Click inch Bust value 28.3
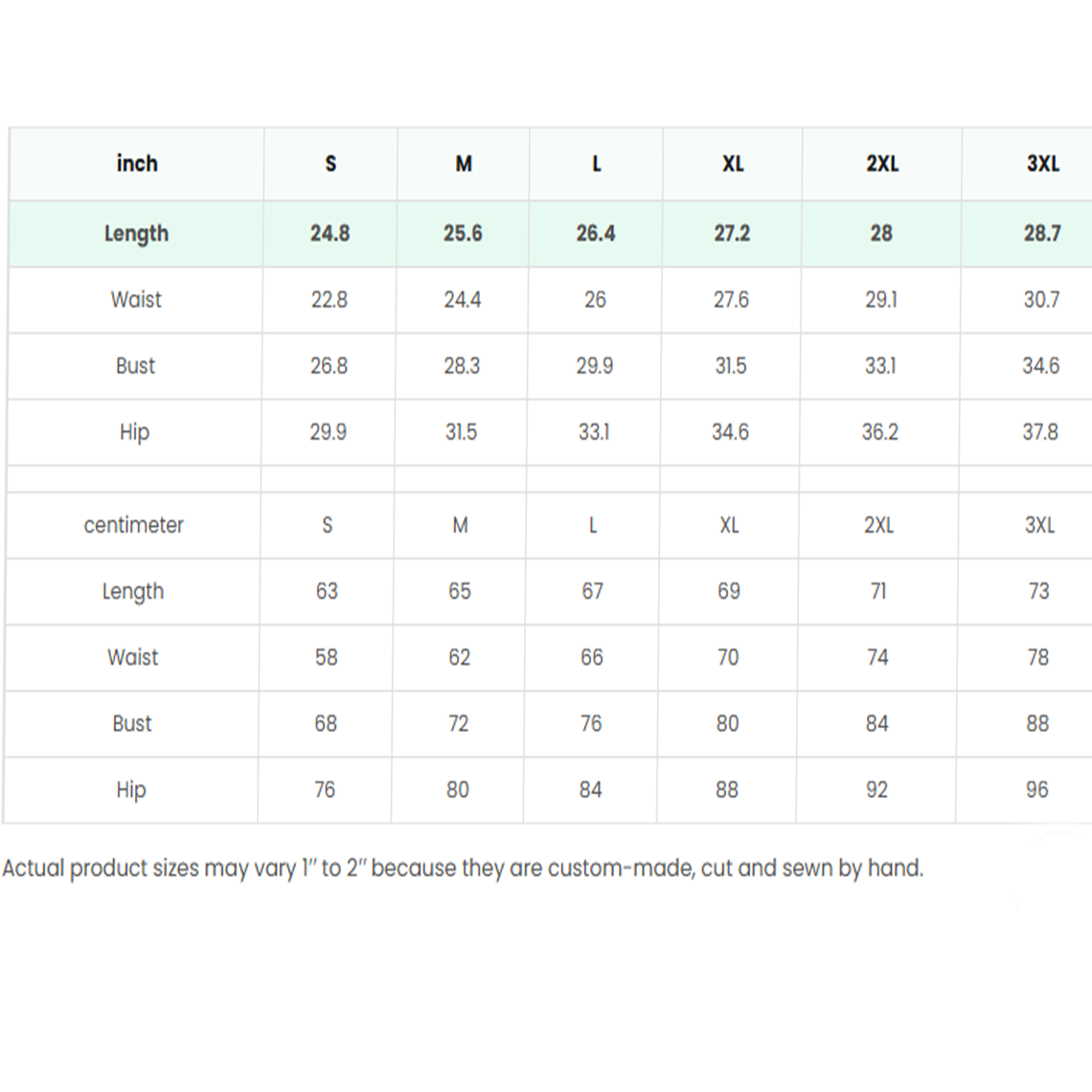 tap(462, 366)
